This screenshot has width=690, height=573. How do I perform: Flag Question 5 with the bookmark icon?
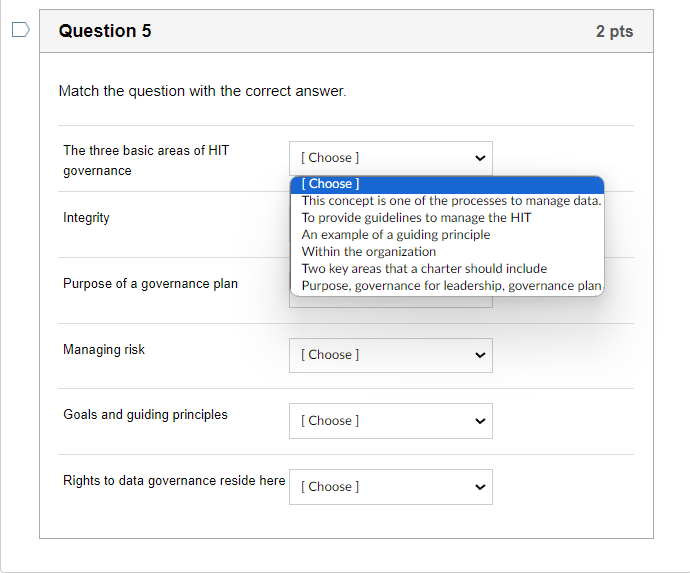click(x=20, y=31)
